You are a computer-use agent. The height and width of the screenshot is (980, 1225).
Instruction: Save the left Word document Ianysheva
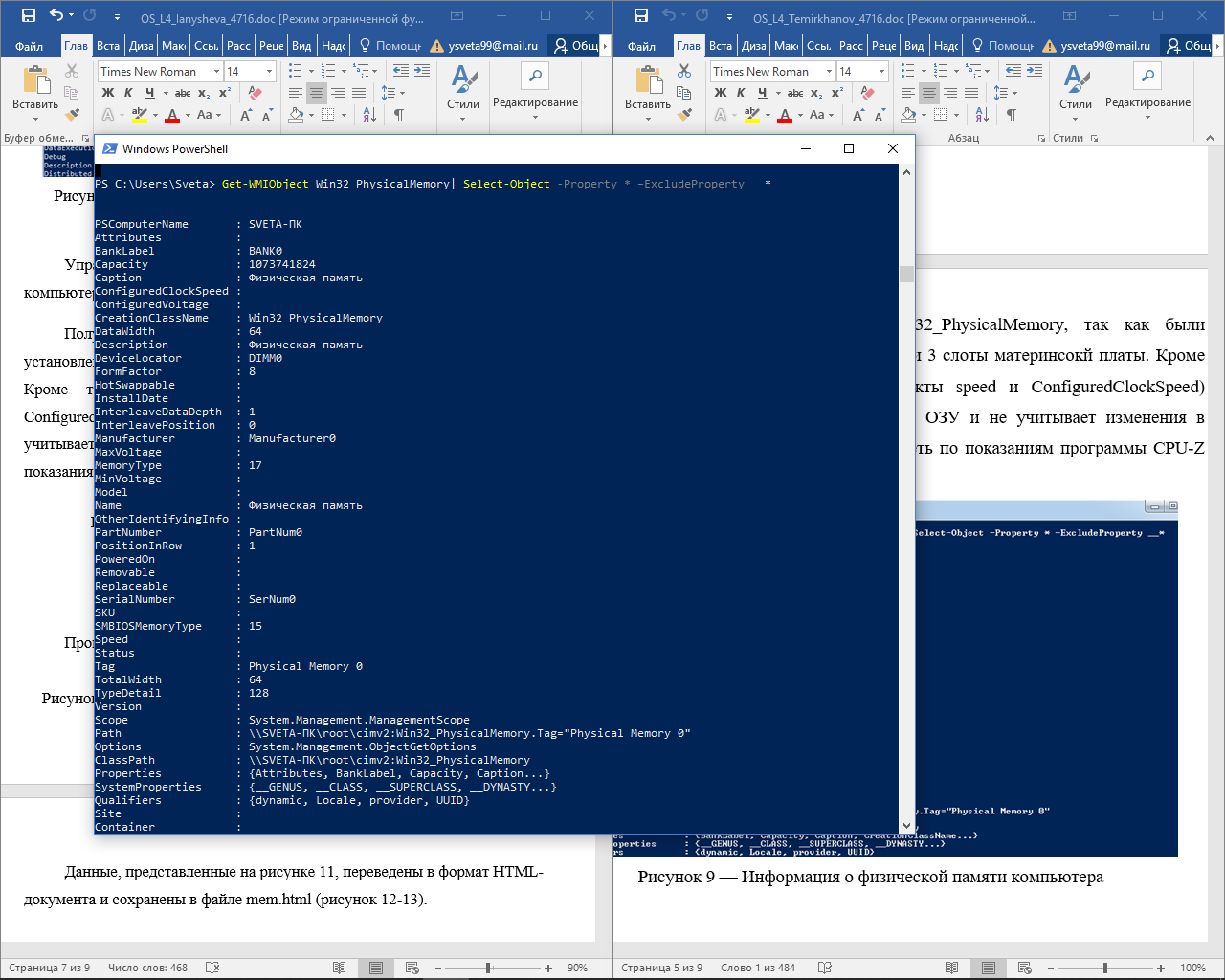click(x=28, y=15)
